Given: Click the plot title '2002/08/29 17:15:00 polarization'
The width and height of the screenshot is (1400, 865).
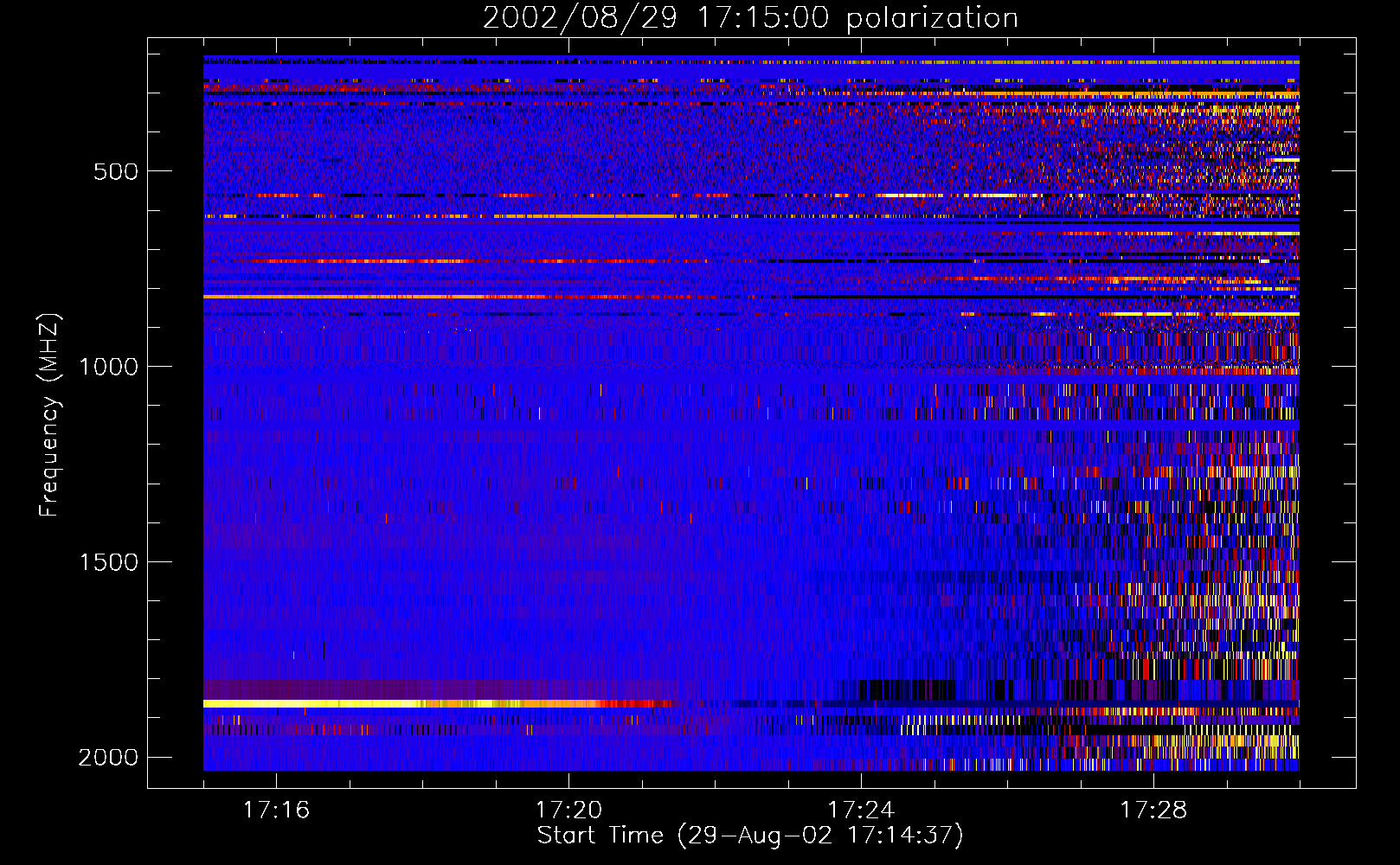Looking at the screenshot, I should point(750,17).
